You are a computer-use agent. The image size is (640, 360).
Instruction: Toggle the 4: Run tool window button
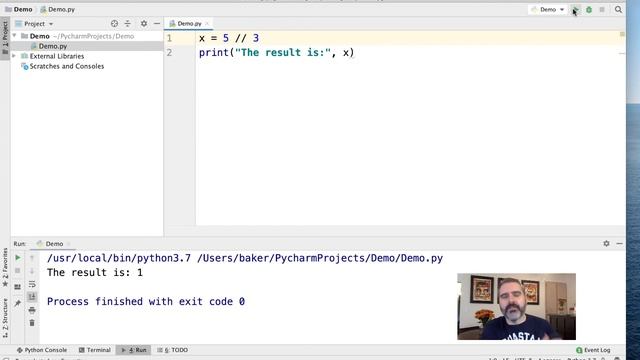[x=133, y=350]
